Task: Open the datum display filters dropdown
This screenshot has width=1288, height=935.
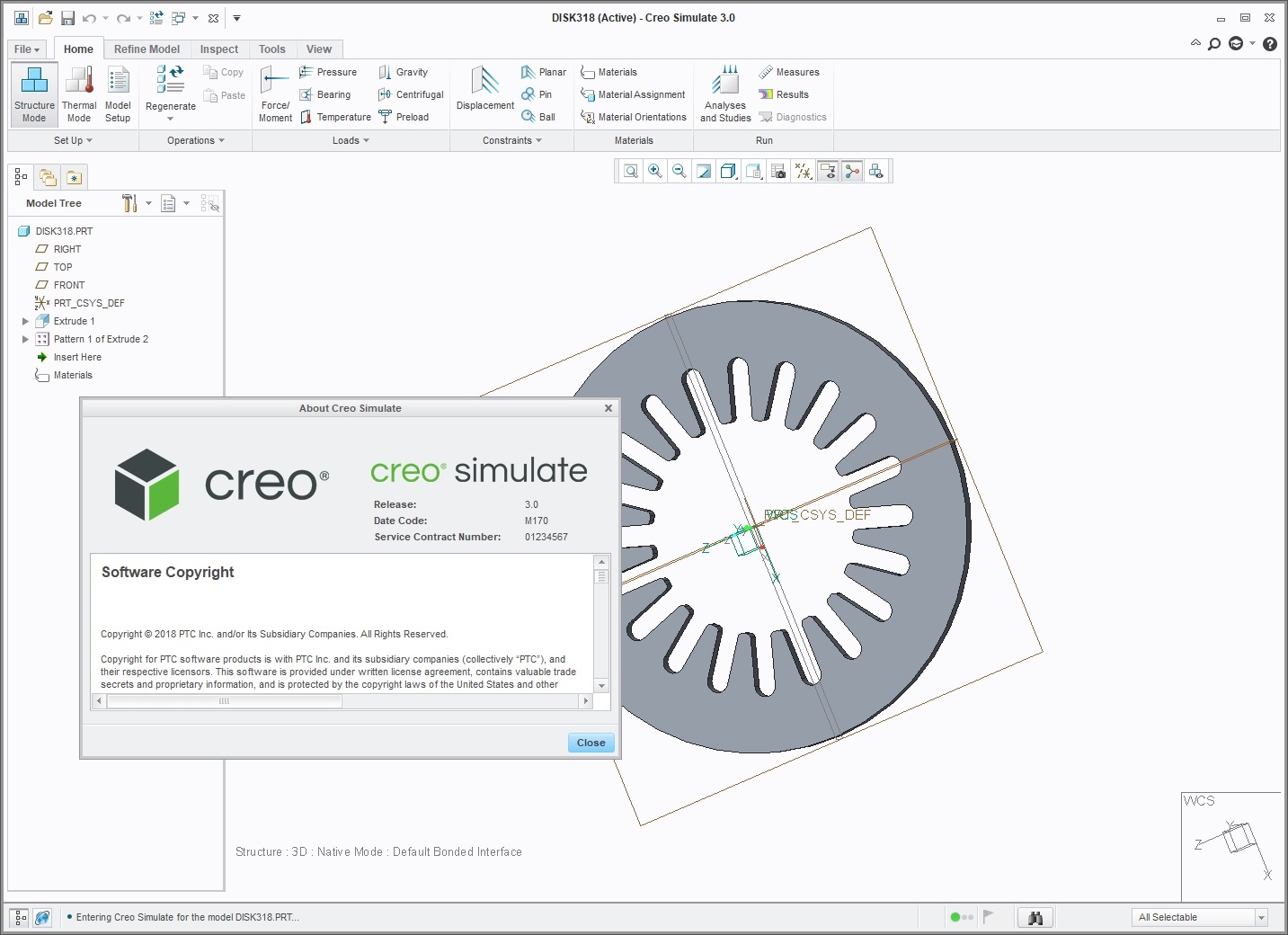Action: [x=804, y=171]
